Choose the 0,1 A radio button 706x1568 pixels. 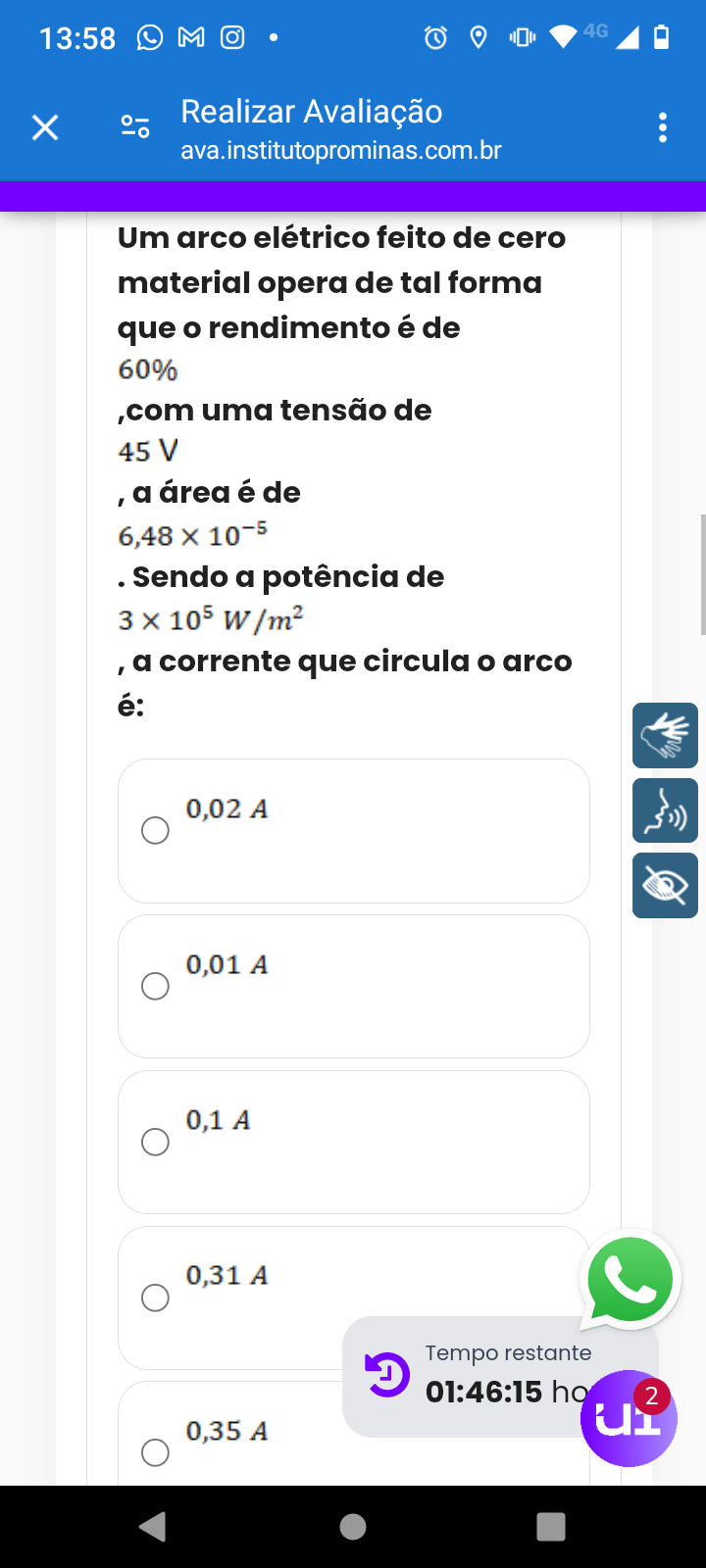tap(155, 1142)
